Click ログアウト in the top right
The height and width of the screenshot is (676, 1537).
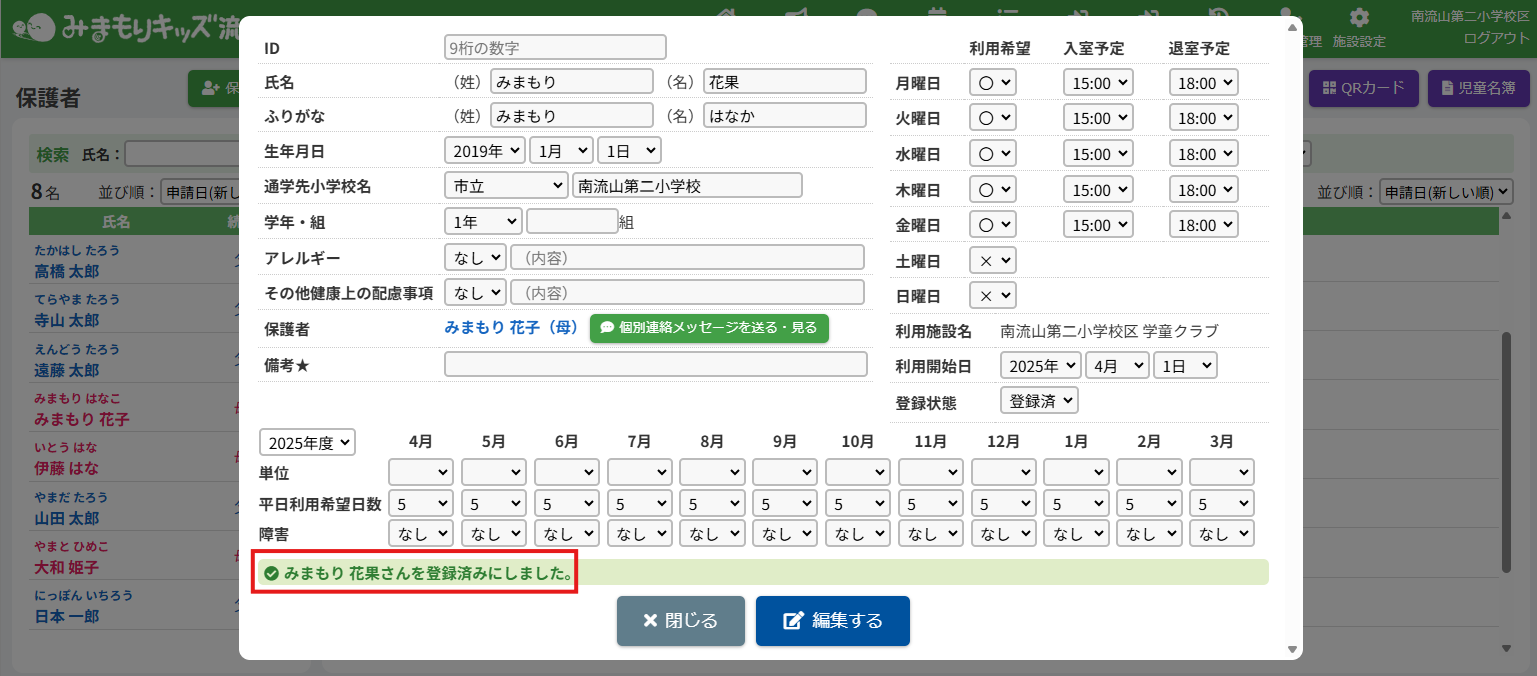1495,38
